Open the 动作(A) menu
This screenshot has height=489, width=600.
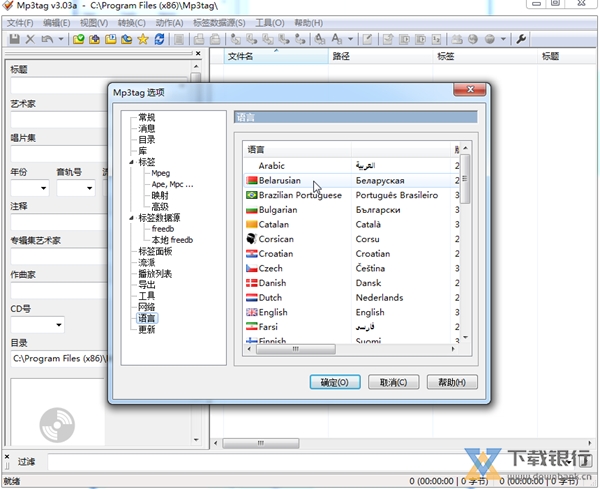tap(169, 23)
